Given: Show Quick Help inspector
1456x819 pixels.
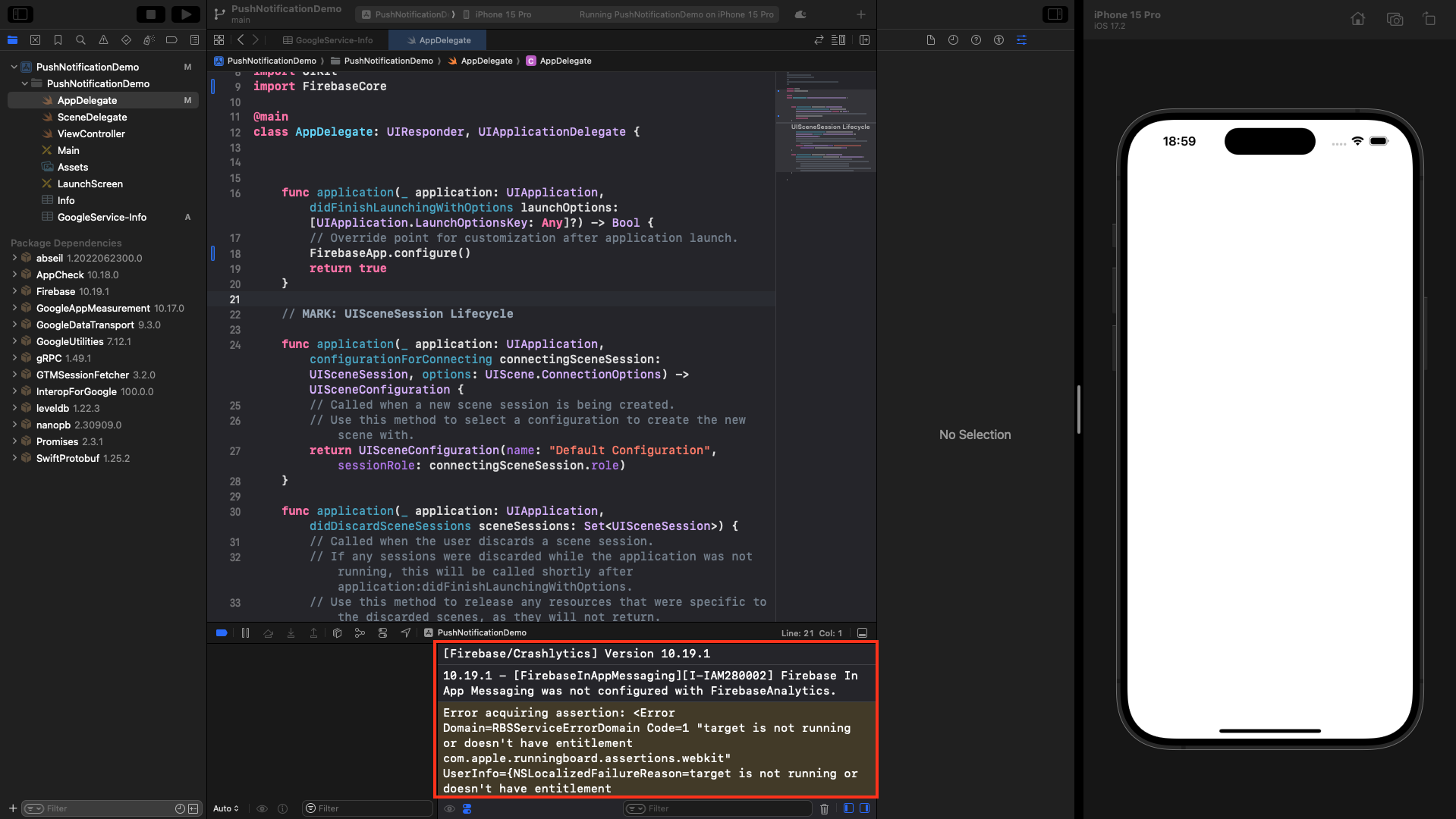Looking at the screenshot, I should [x=976, y=40].
